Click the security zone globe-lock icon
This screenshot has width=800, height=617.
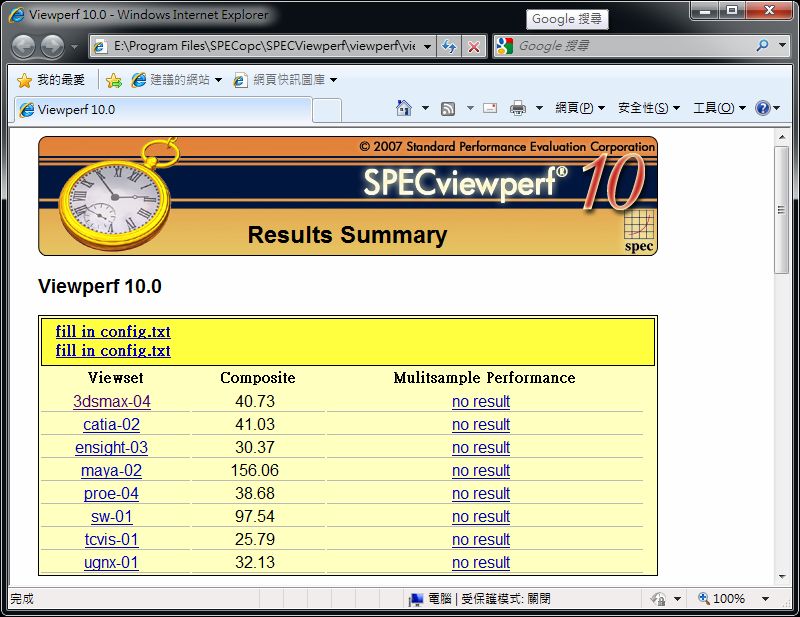(x=658, y=599)
